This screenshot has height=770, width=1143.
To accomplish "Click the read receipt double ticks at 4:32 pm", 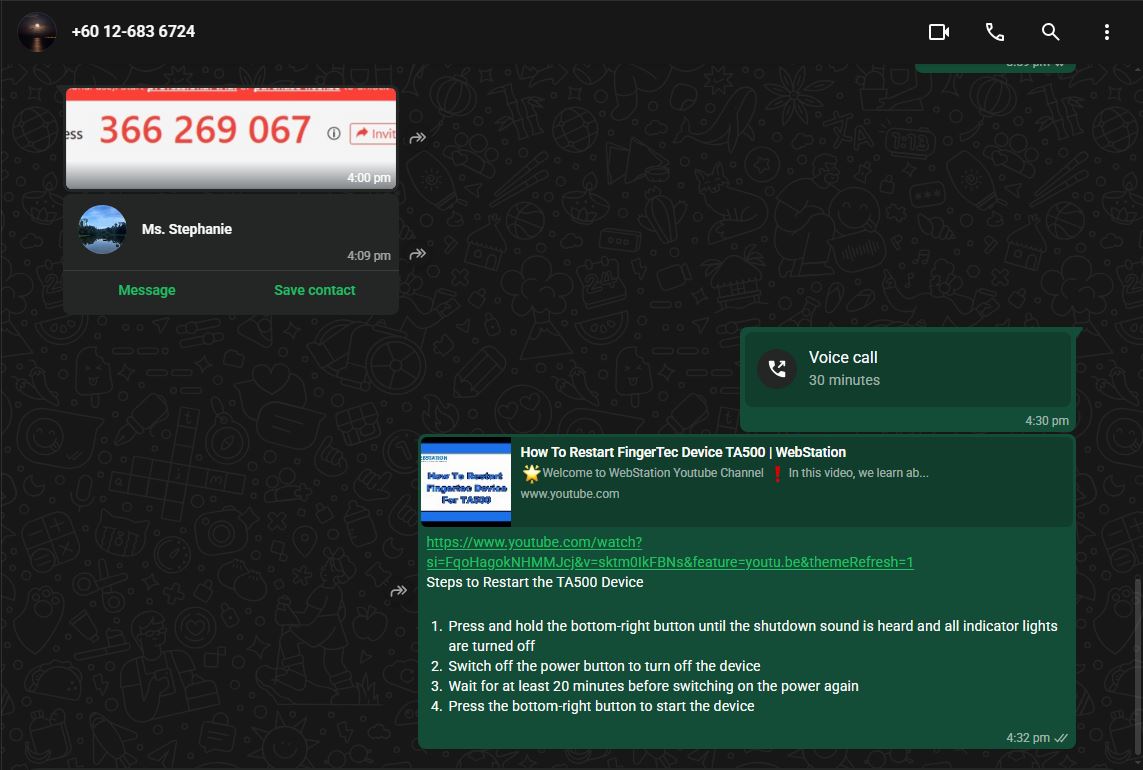I will [1061, 738].
